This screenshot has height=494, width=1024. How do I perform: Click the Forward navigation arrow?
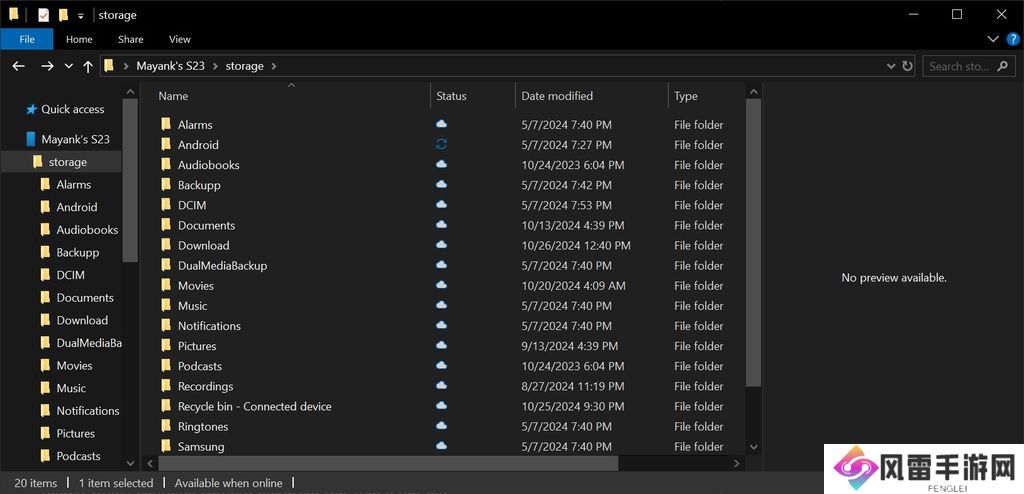(47, 66)
